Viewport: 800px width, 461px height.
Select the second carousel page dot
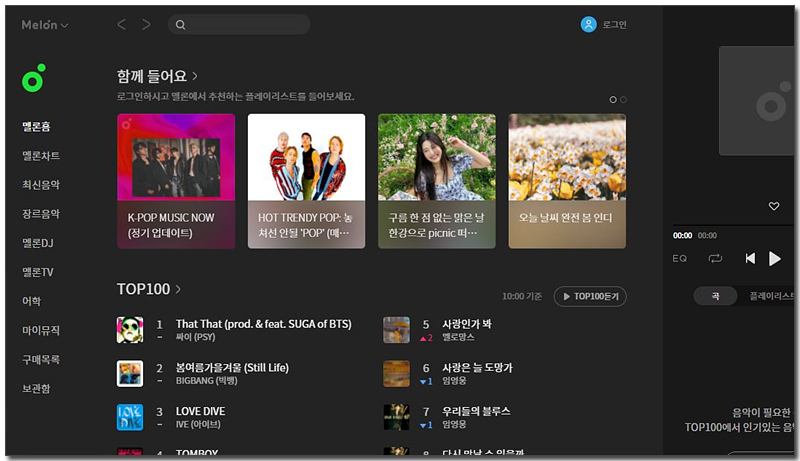623,99
